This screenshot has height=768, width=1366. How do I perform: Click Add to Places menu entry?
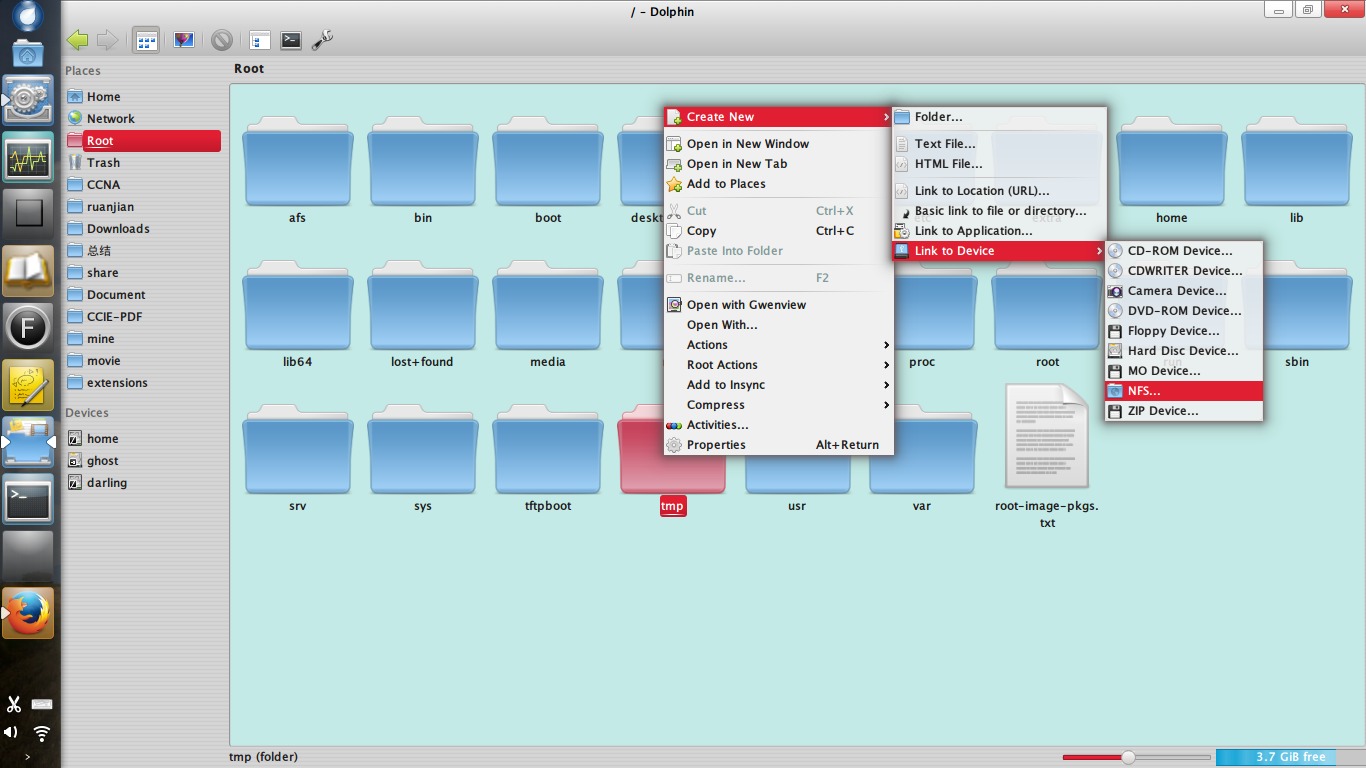pyautogui.click(x=778, y=184)
